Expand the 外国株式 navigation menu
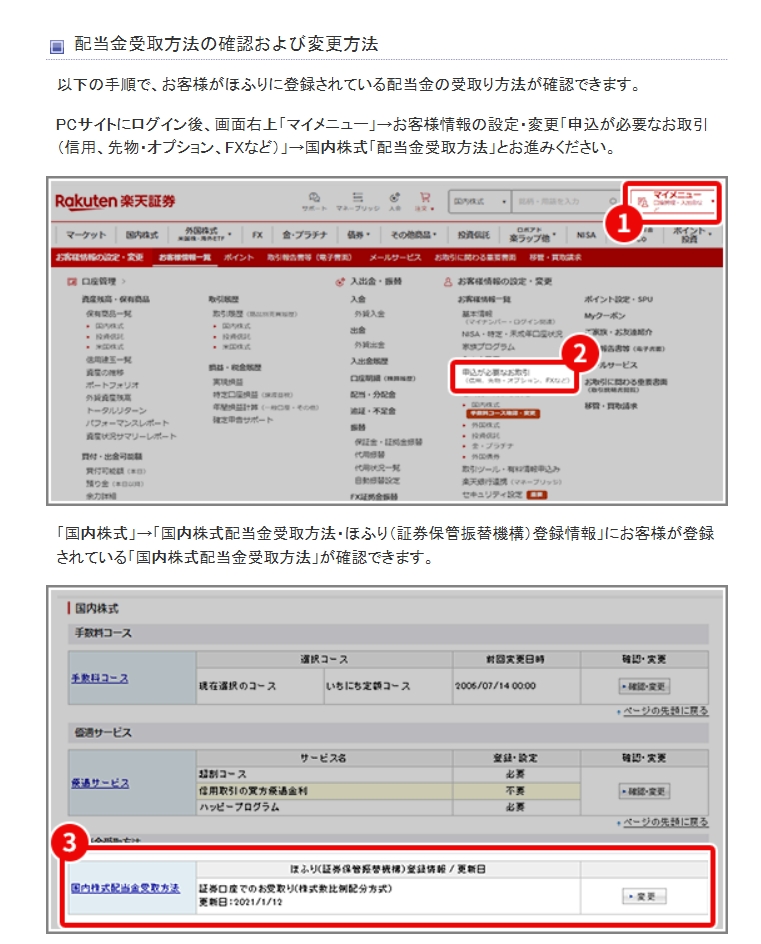Viewport: 761px width, 944px height. coord(204,235)
